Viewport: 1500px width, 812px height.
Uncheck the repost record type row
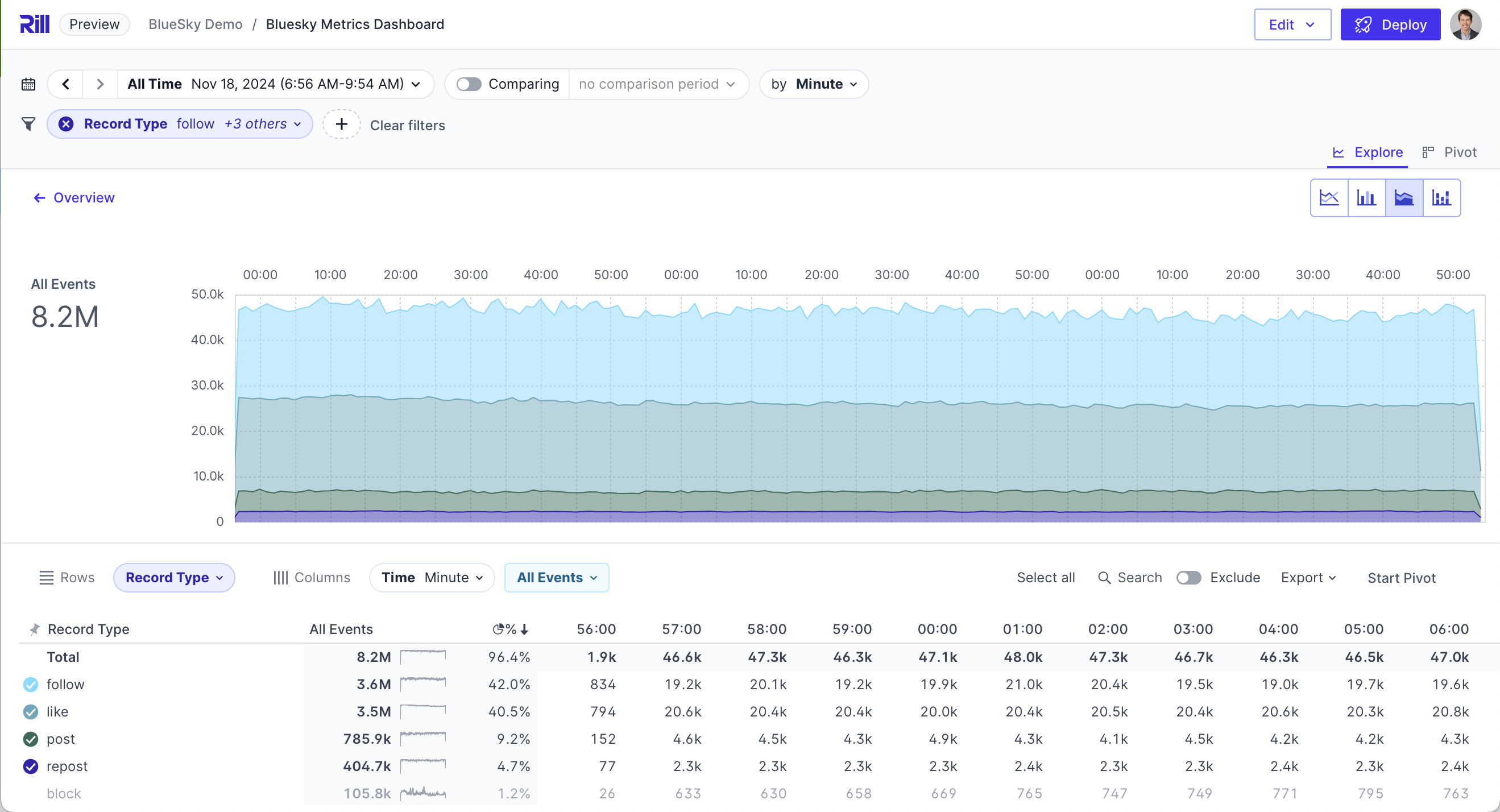[31, 767]
